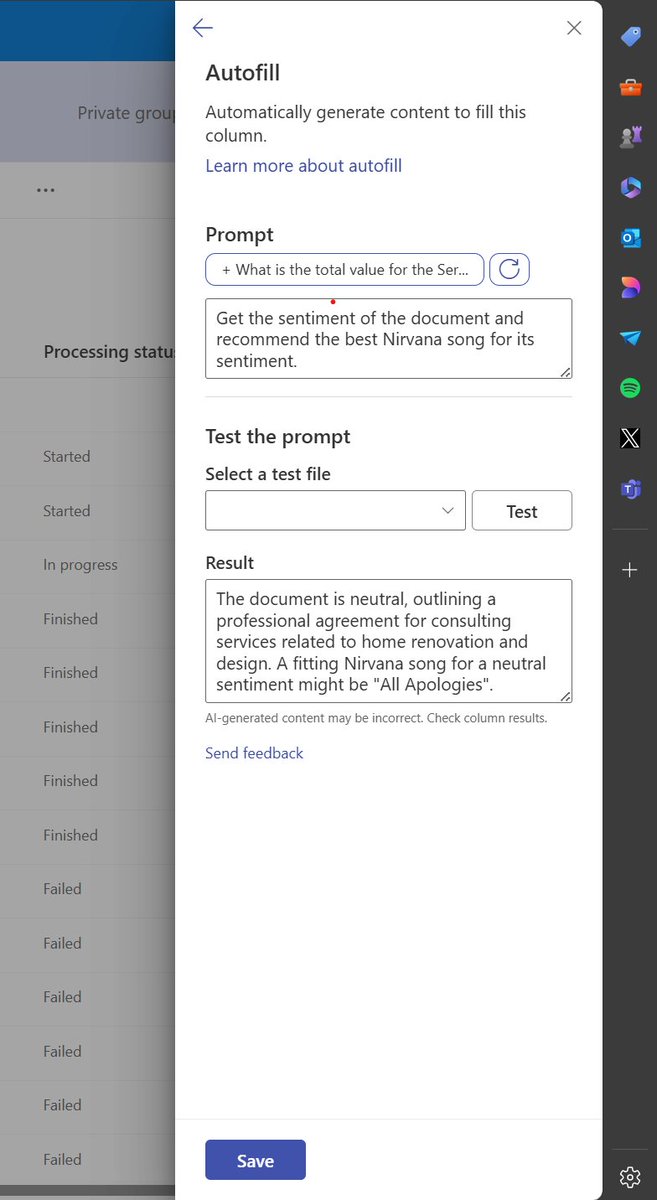Click the Private group label in background
Viewport: 657px width, 1200px height.
pyautogui.click(x=127, y=113)
